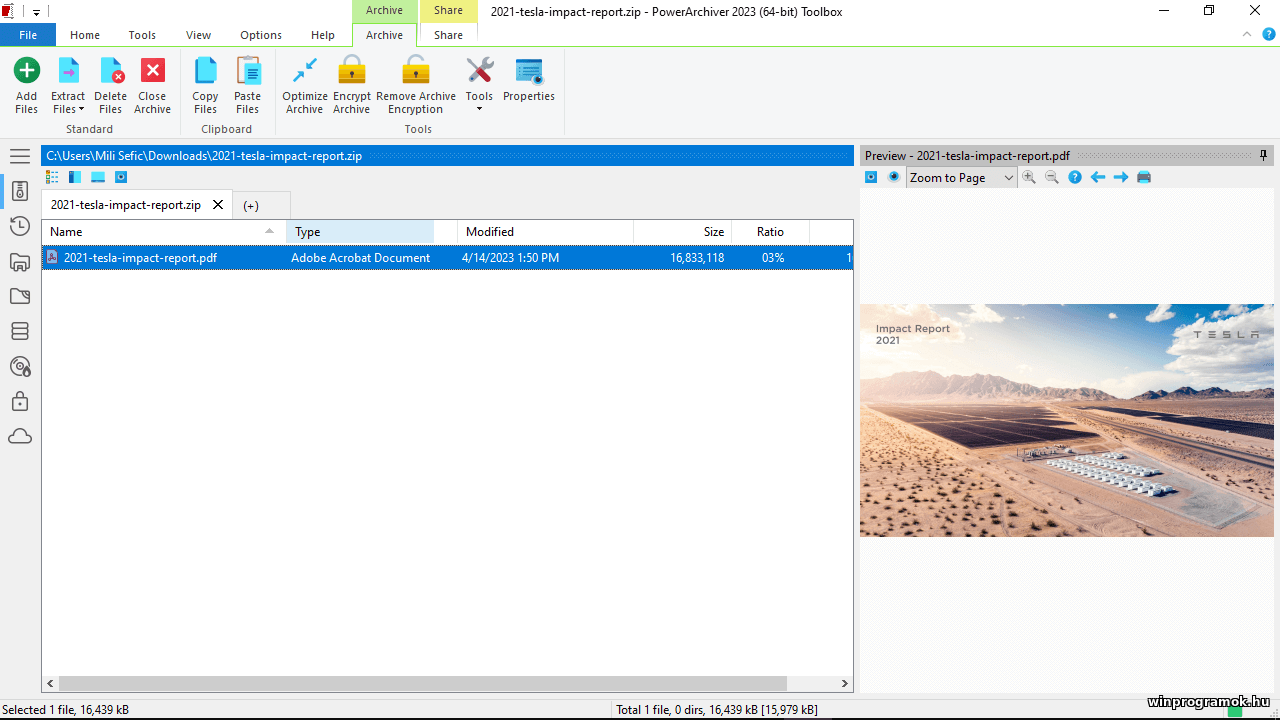This screenshot has width=1280, height=720.
Task: Sort by the Name column header
Action: click(164, 232)
